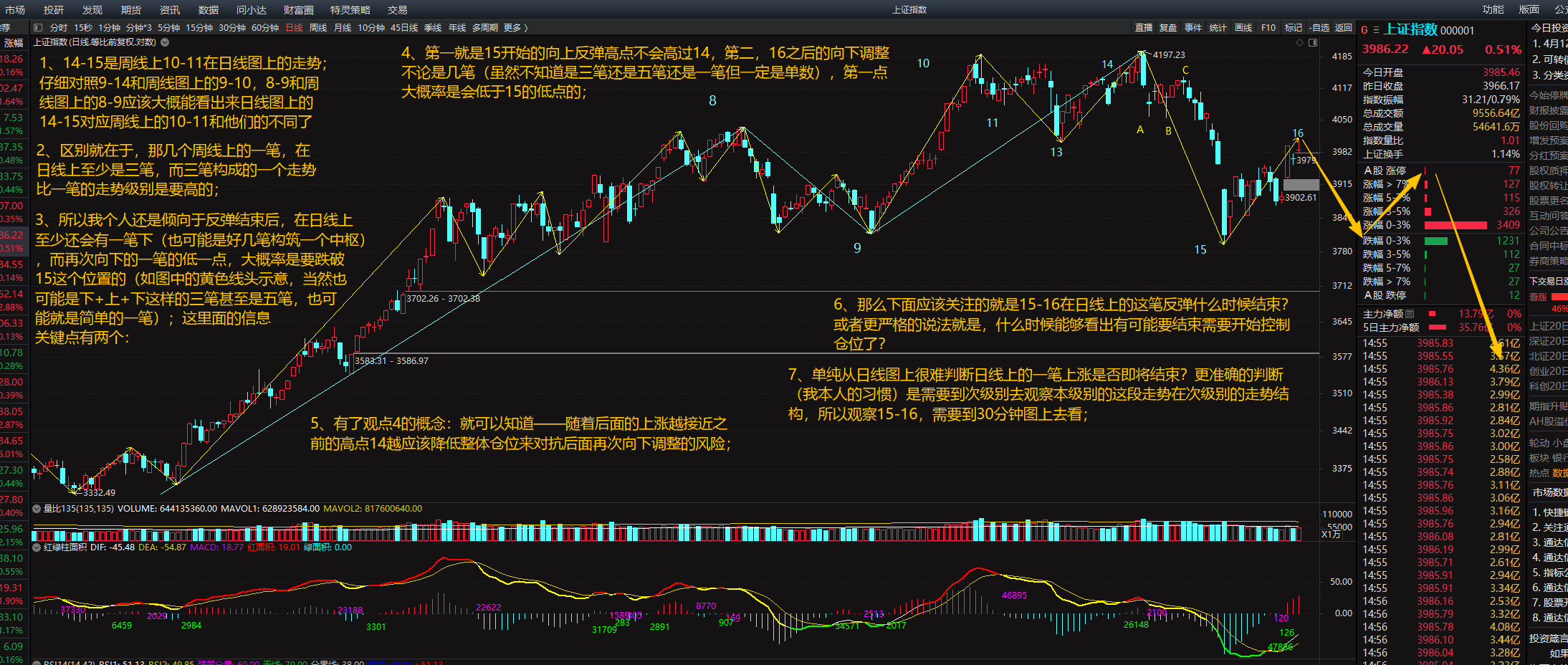This screenshot has width=1568, height=665.
Task: Click the -自选 watchlist button
Action: click(1319, 28)
